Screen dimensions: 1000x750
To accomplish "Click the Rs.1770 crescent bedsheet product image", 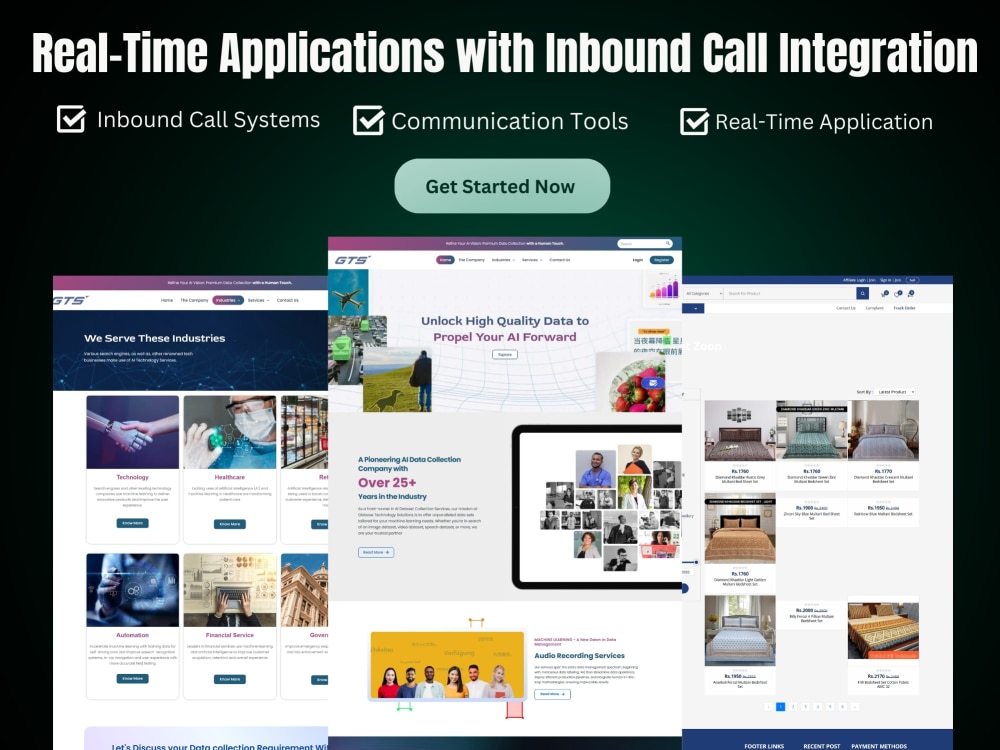I will coord(883,430).
